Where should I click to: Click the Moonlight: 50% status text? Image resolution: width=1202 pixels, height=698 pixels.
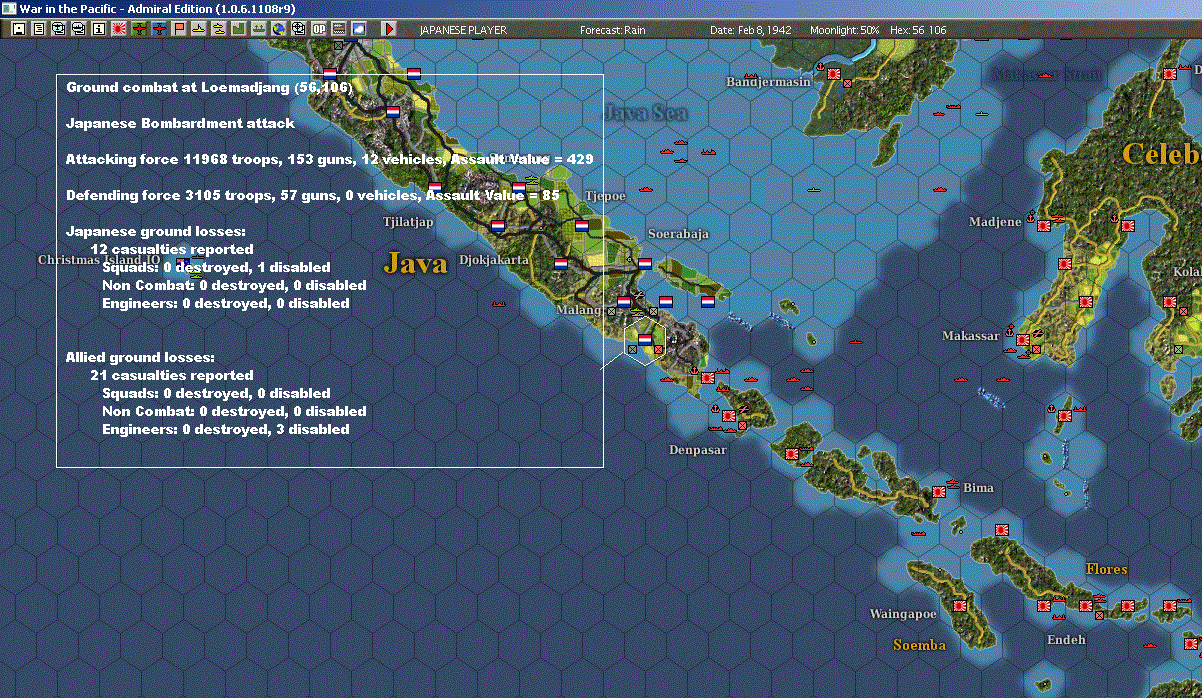845,30
